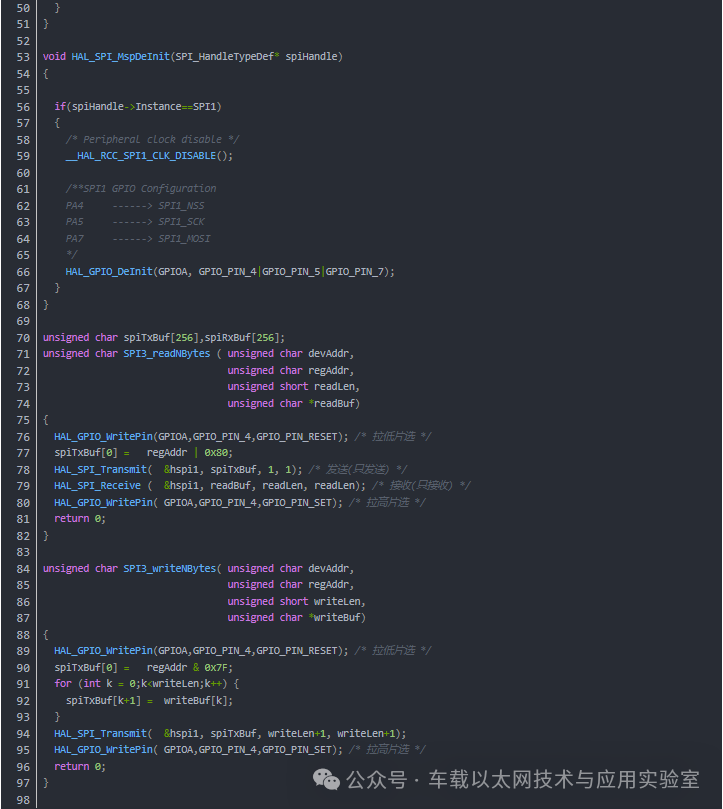Click the 0x7F literal on line 90

216,668
